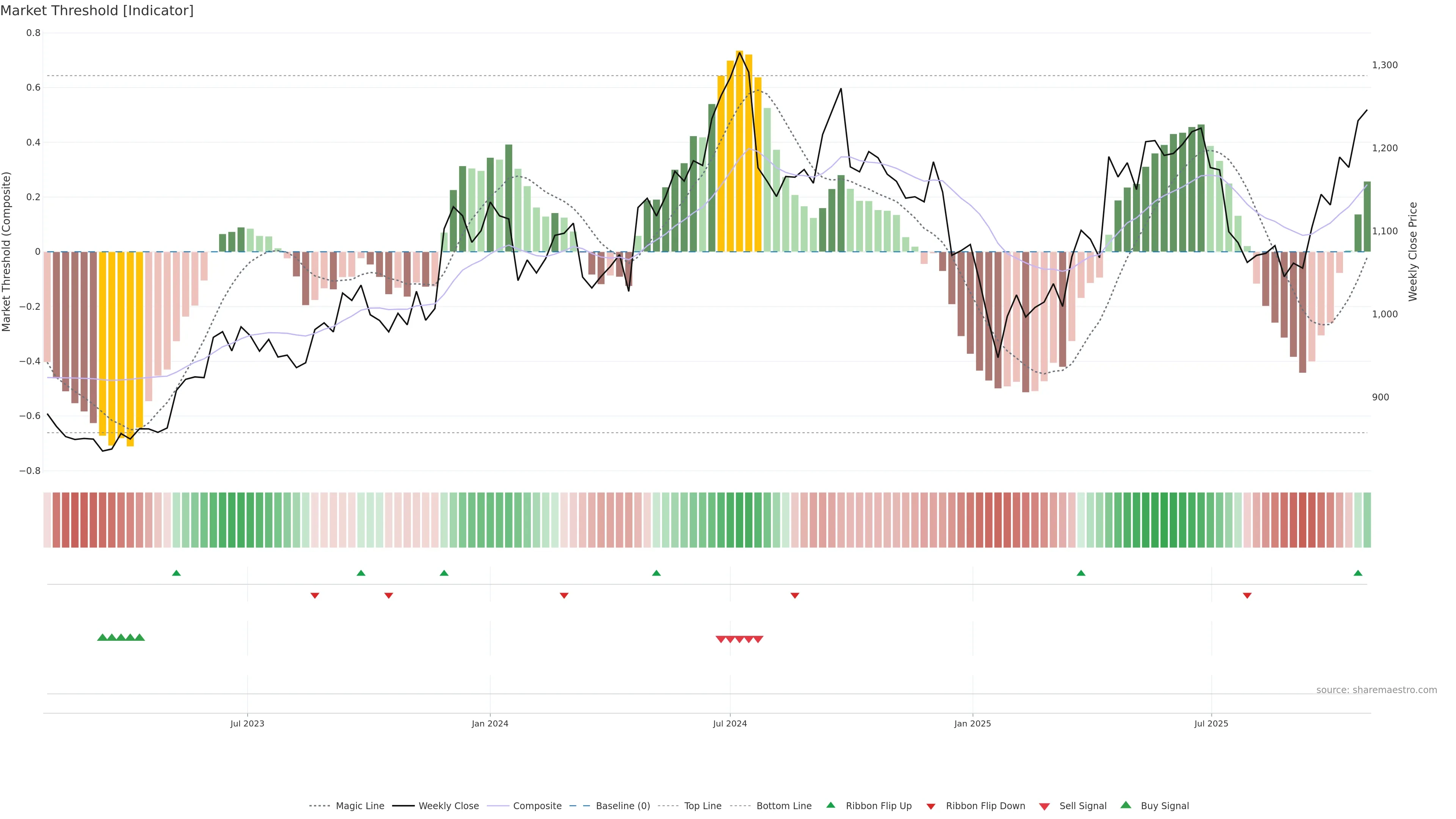Click the sharemaestro.com source text
Screen dimensions: 1456x819
click(1376, 690)
